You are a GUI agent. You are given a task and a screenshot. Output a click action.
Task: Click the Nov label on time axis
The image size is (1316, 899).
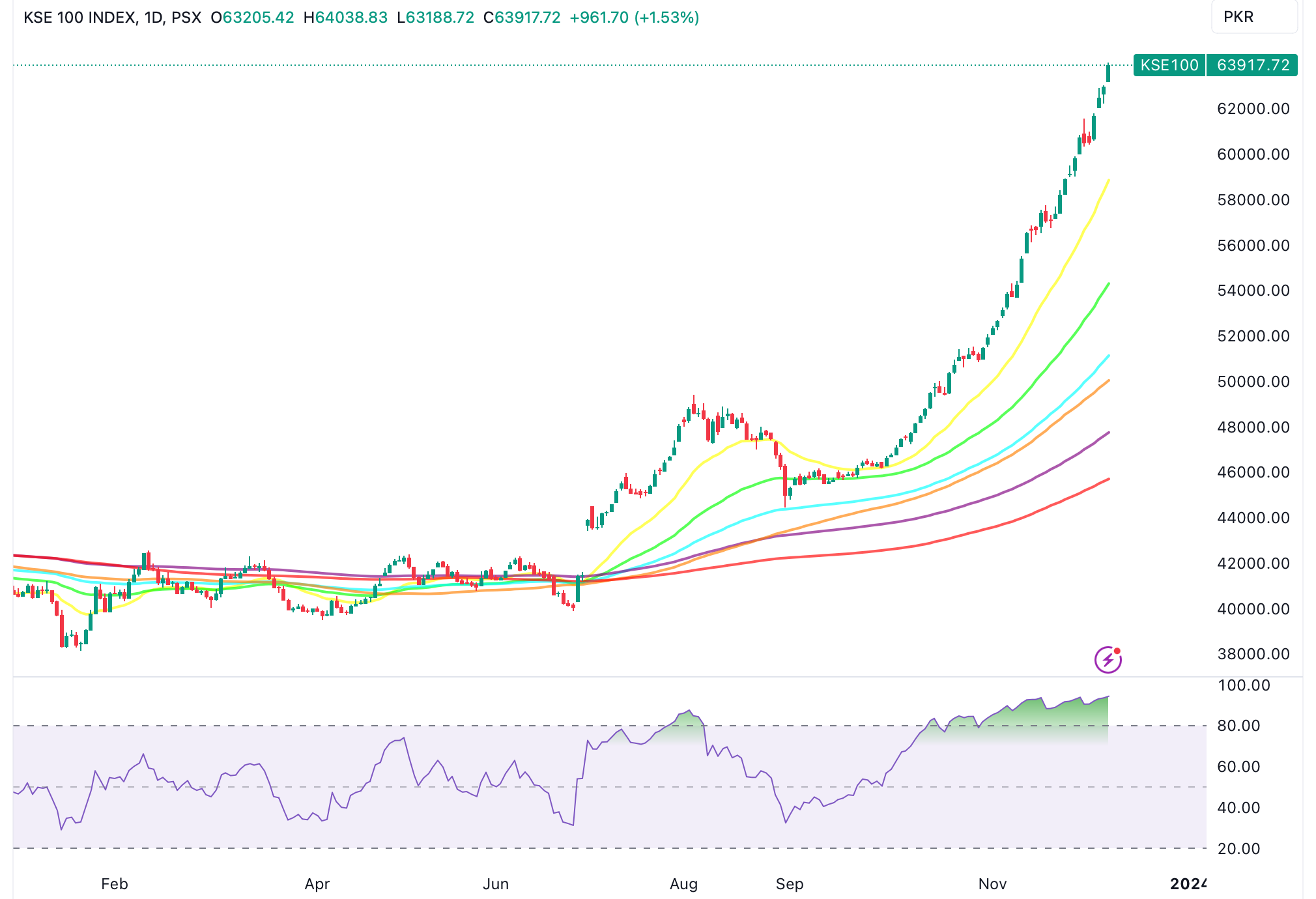click(992, 884)
